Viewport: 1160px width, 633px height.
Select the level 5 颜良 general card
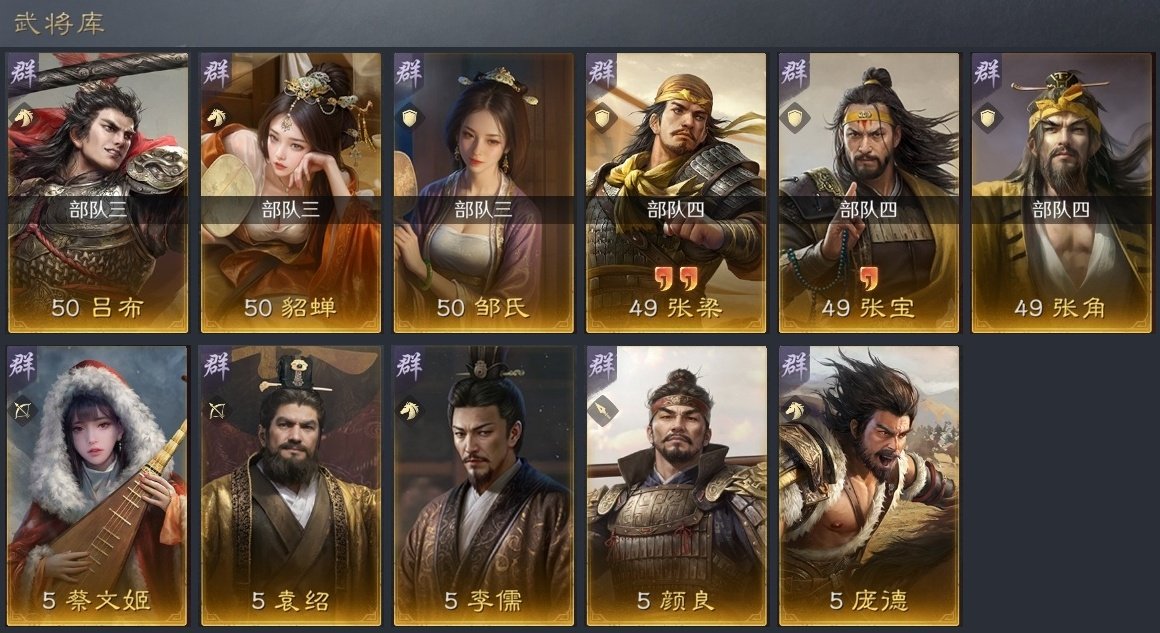pos(676,486)
